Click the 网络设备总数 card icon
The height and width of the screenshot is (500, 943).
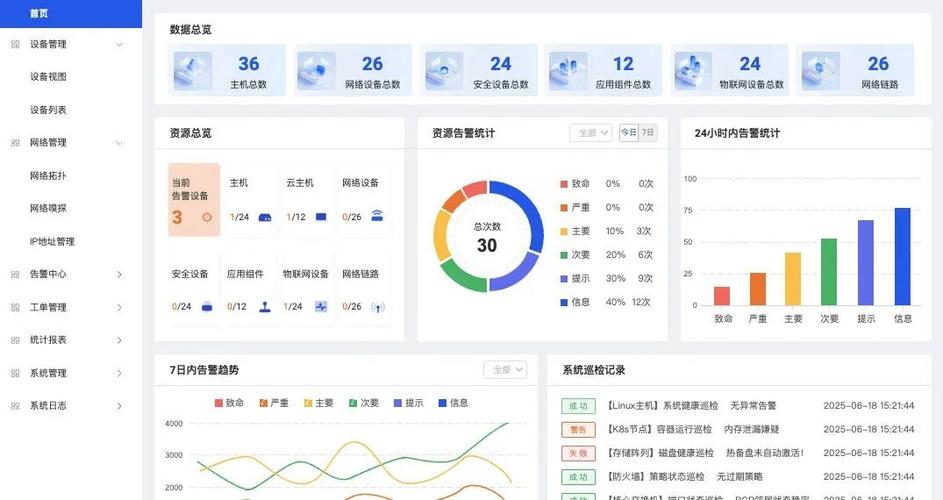pos(316,71)
